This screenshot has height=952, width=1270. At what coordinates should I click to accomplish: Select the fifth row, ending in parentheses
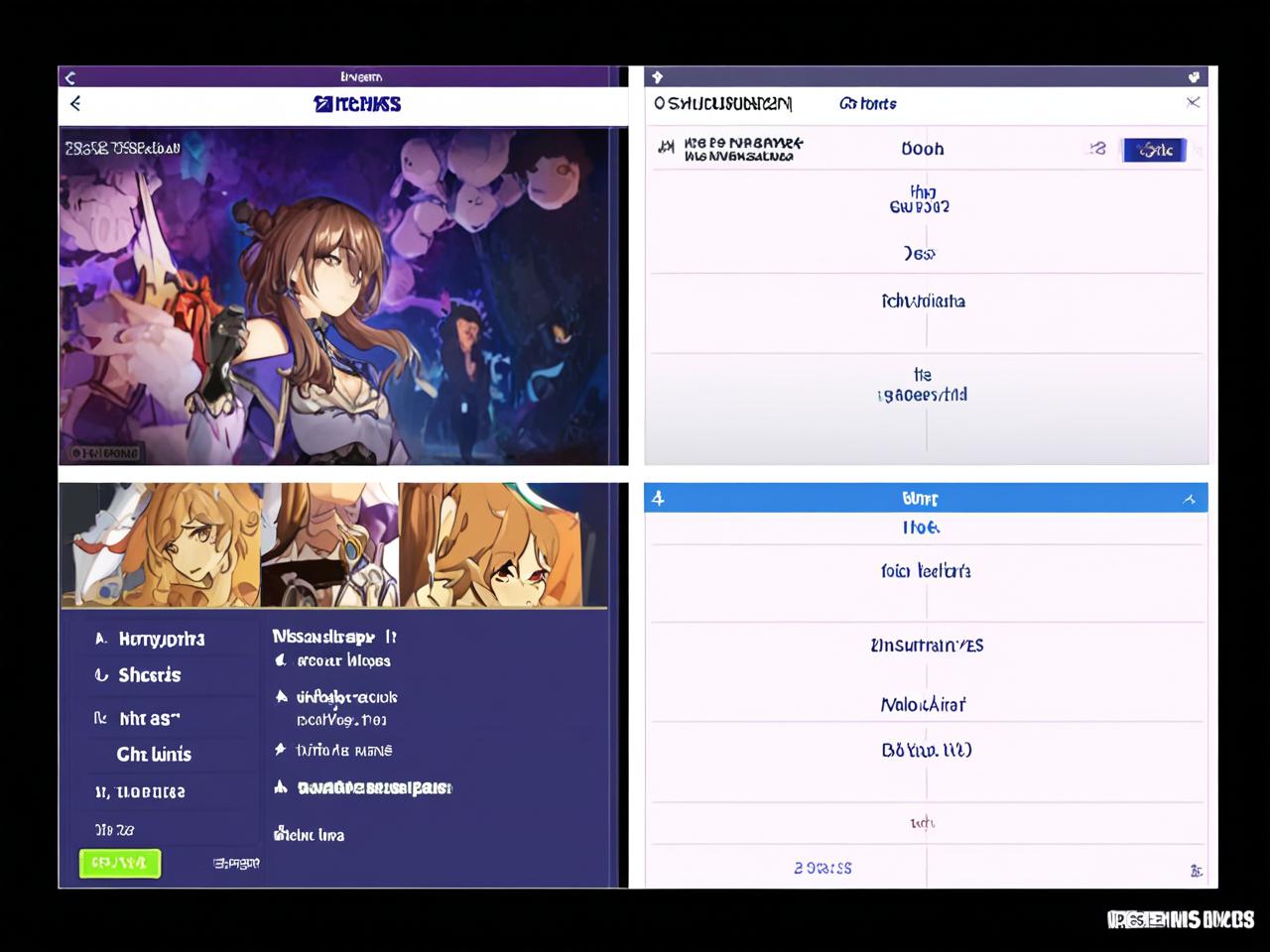tap(927, 750)
